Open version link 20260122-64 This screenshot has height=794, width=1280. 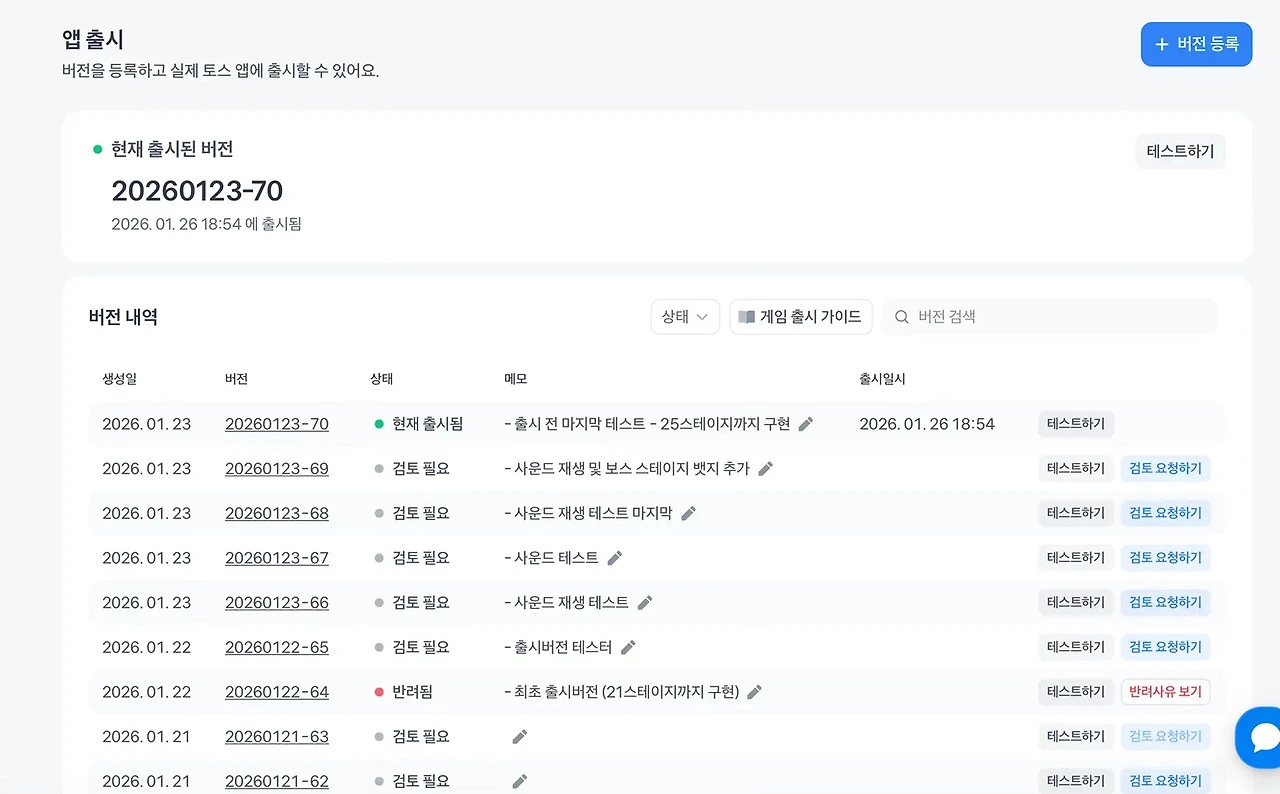pos(277,692)
